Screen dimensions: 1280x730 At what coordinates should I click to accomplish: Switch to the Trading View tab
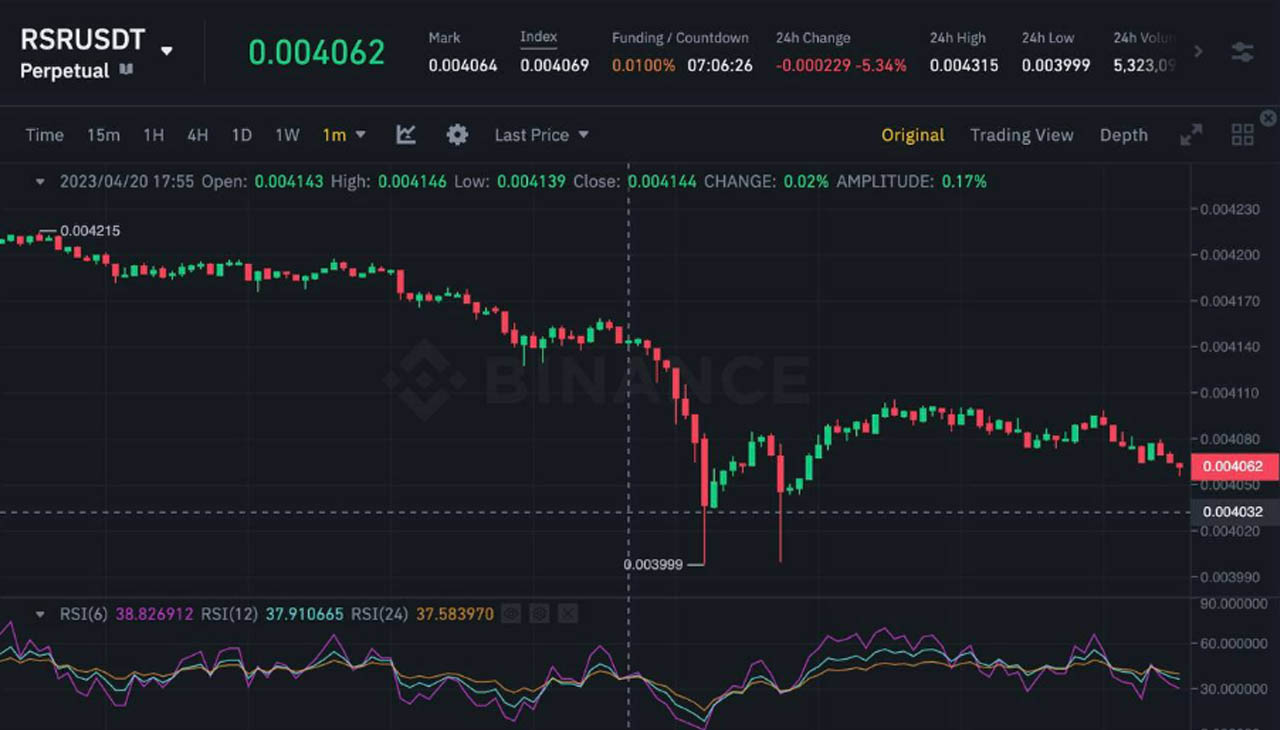(1022, 134)
